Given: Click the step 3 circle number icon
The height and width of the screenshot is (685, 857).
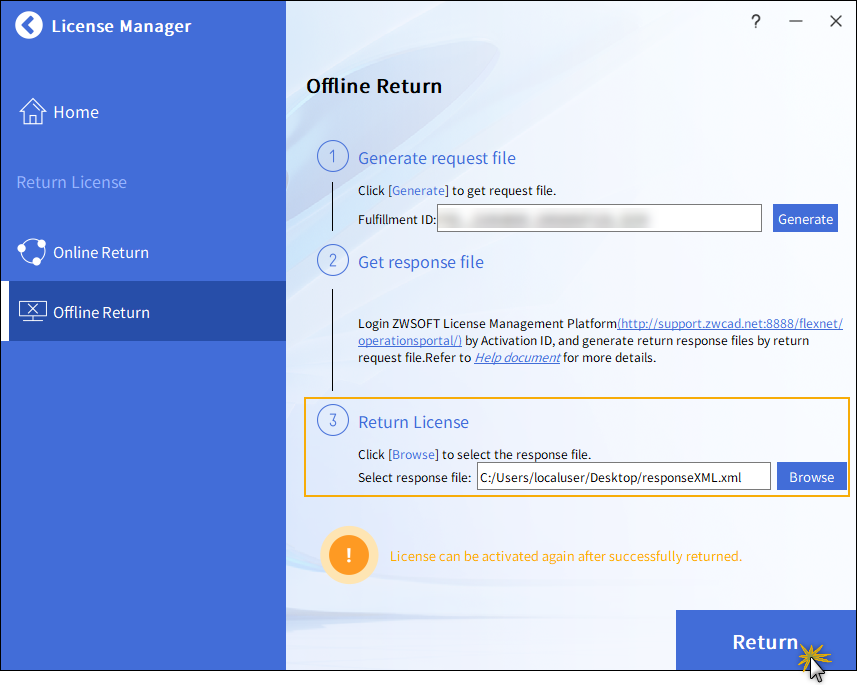Looking at the screenshot, I should point(332,421).
